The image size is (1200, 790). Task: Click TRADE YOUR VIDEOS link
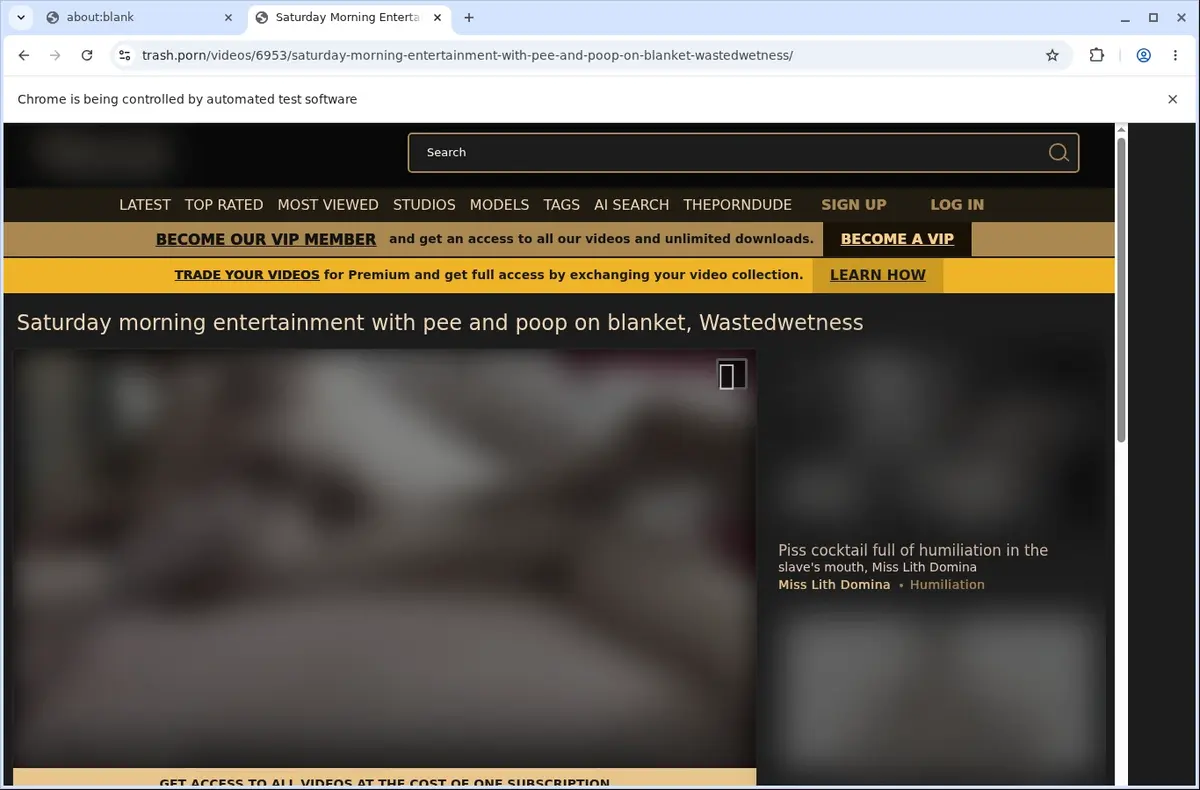pos(247,275)
